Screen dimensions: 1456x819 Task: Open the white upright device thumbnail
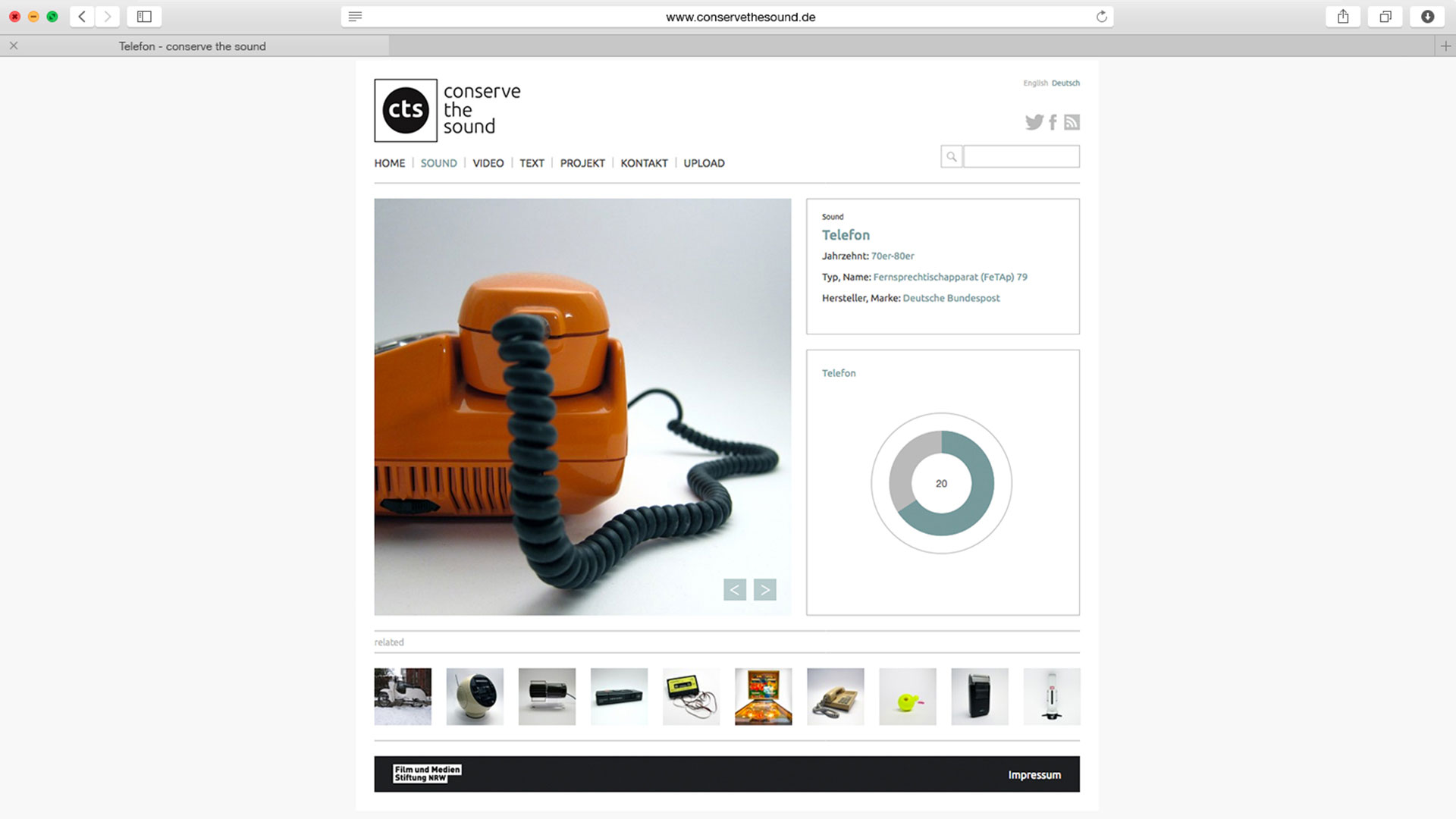(x=1052, y=696)
